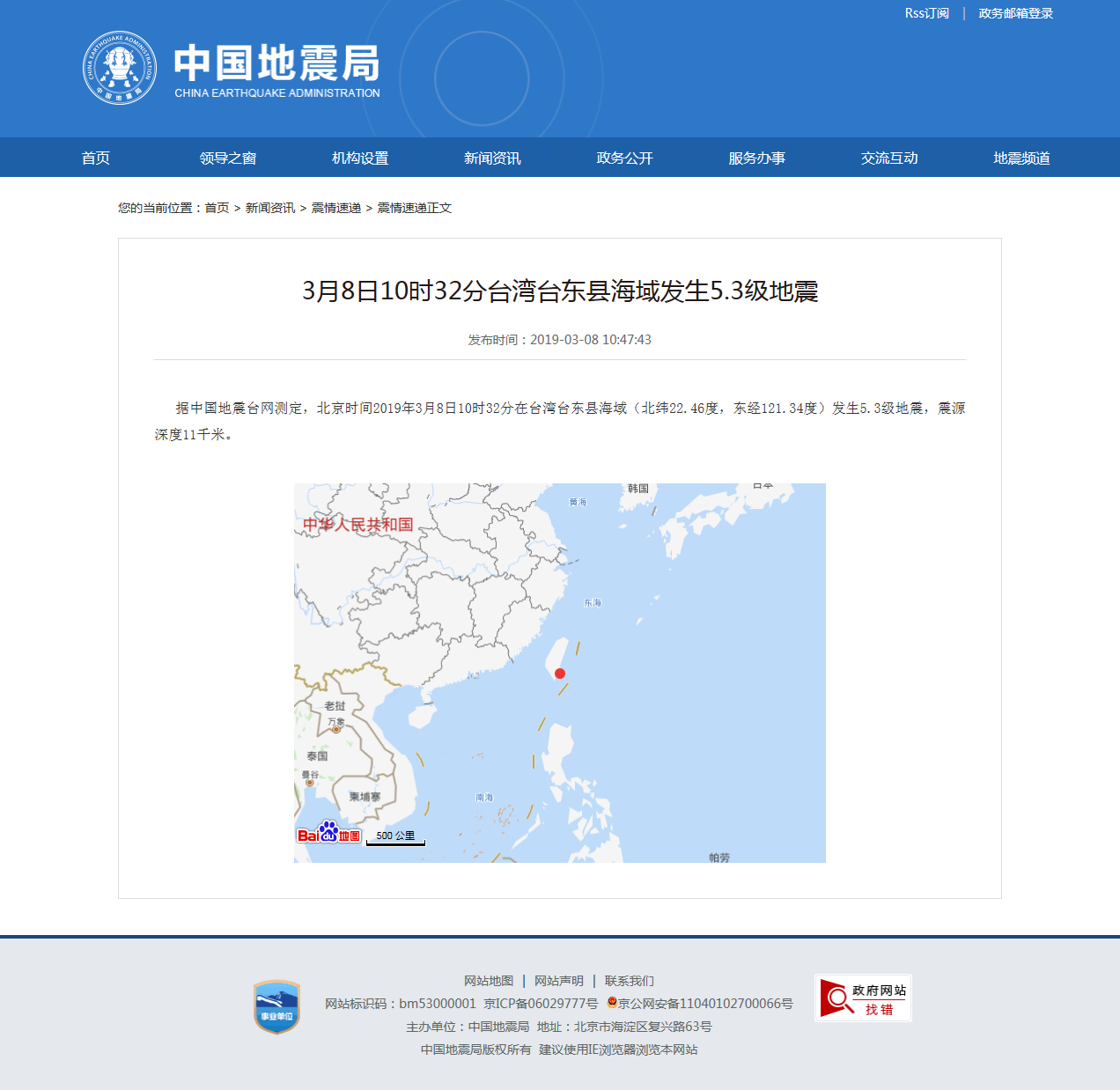
Task: Click breadcrumb 新闻资讯 link
Action: pos(270,208)
